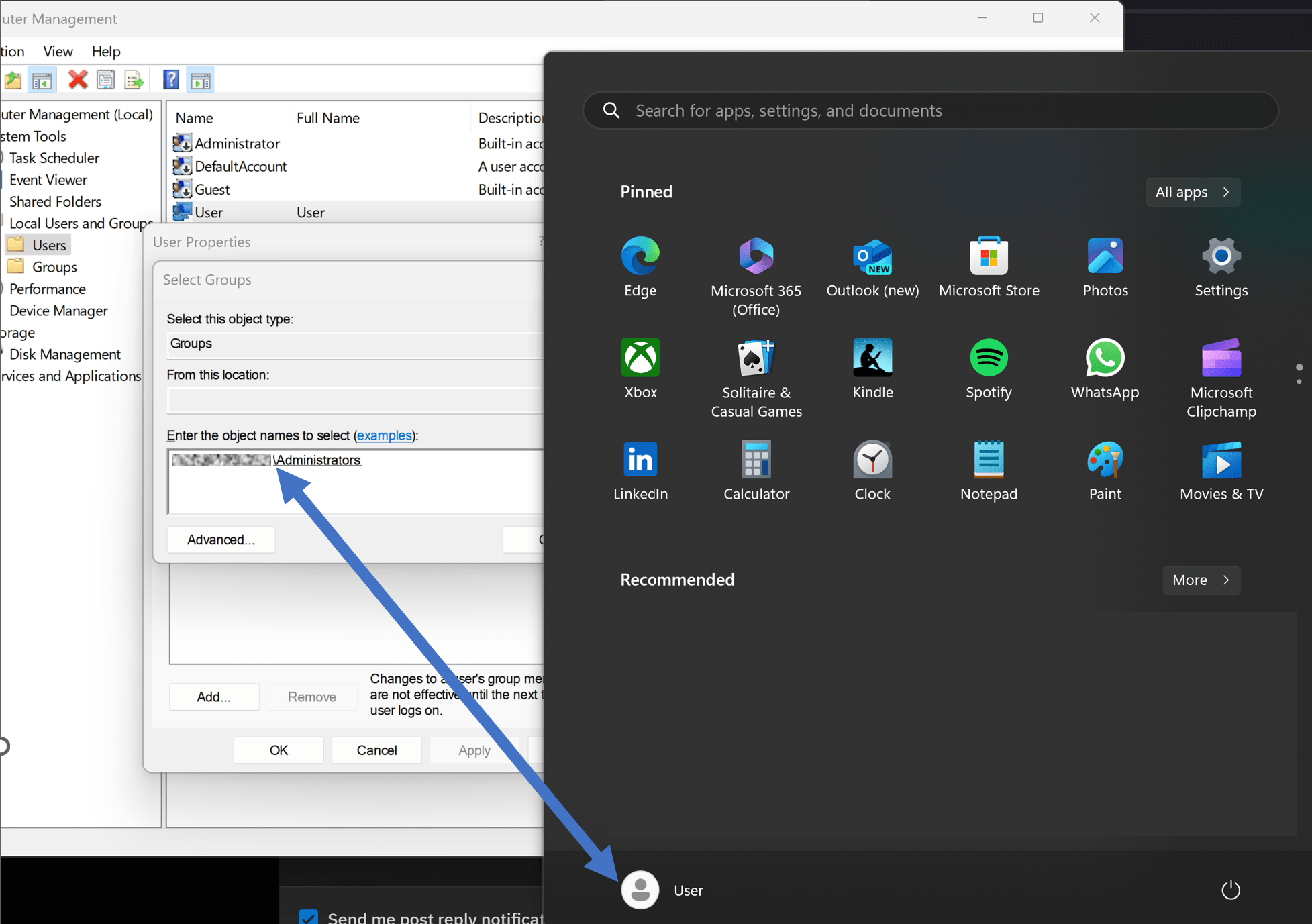Open the examples hyperlink
Screen dimensions: 1312x924
[x=385, y=435]
